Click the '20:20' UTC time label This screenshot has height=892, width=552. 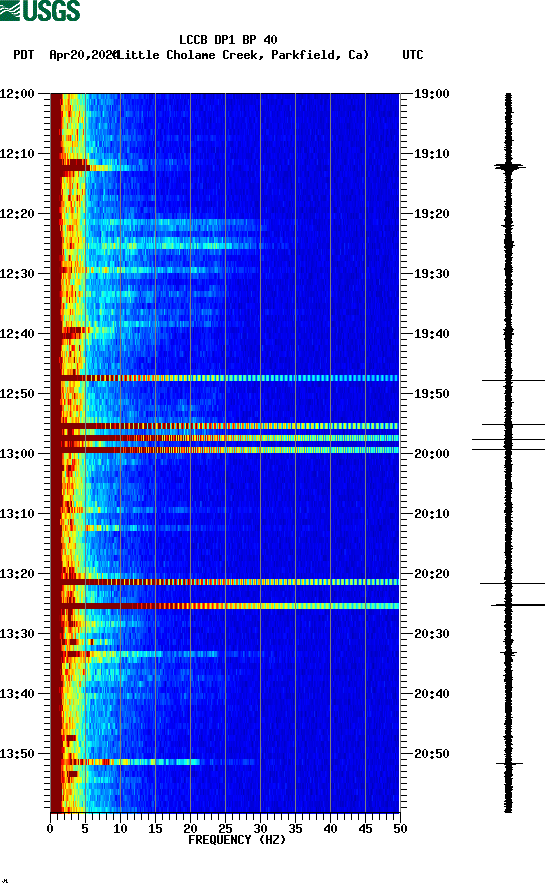[x=431, y=573]
